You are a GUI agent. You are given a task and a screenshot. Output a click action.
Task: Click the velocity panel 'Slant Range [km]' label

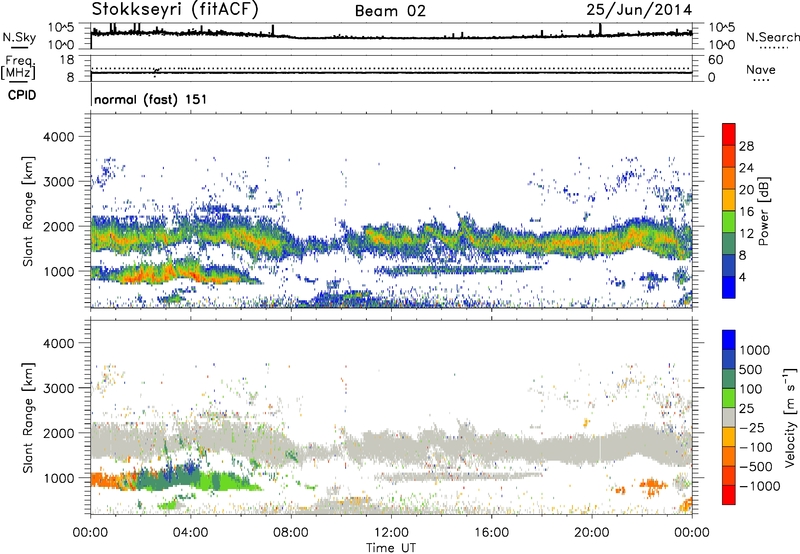click(28, 418)
